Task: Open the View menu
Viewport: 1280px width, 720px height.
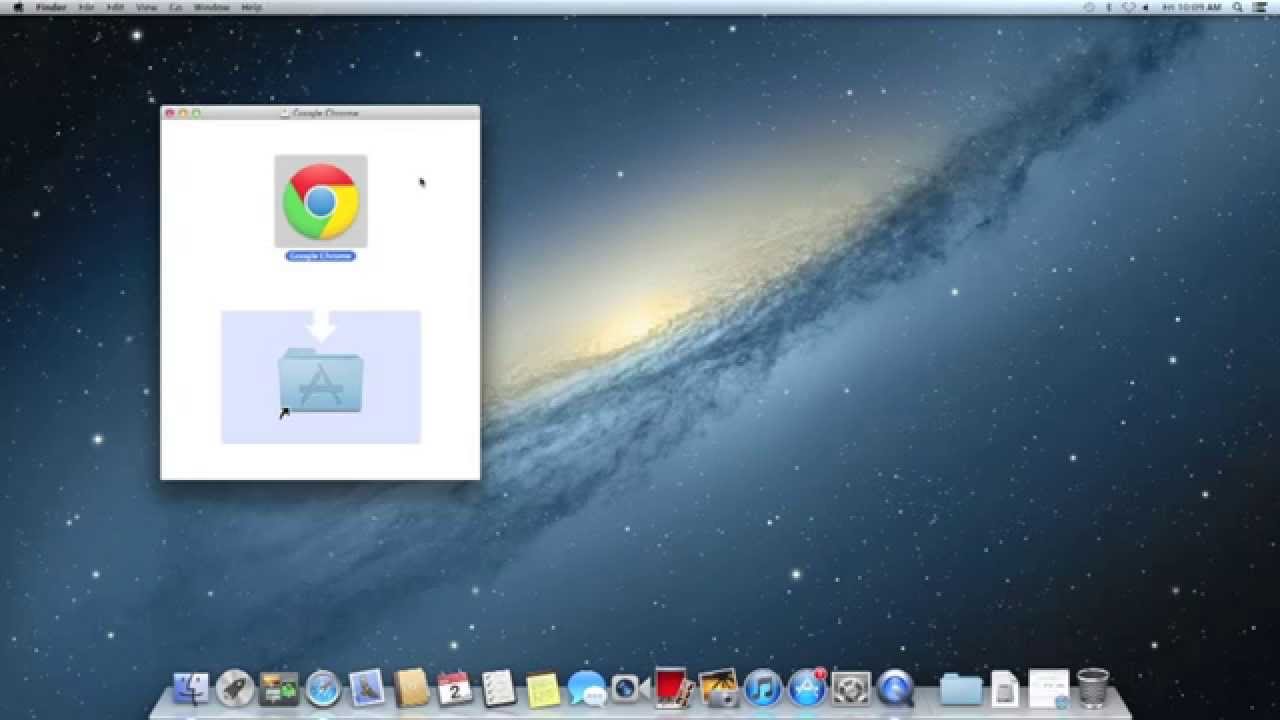Action: [146, 7]
